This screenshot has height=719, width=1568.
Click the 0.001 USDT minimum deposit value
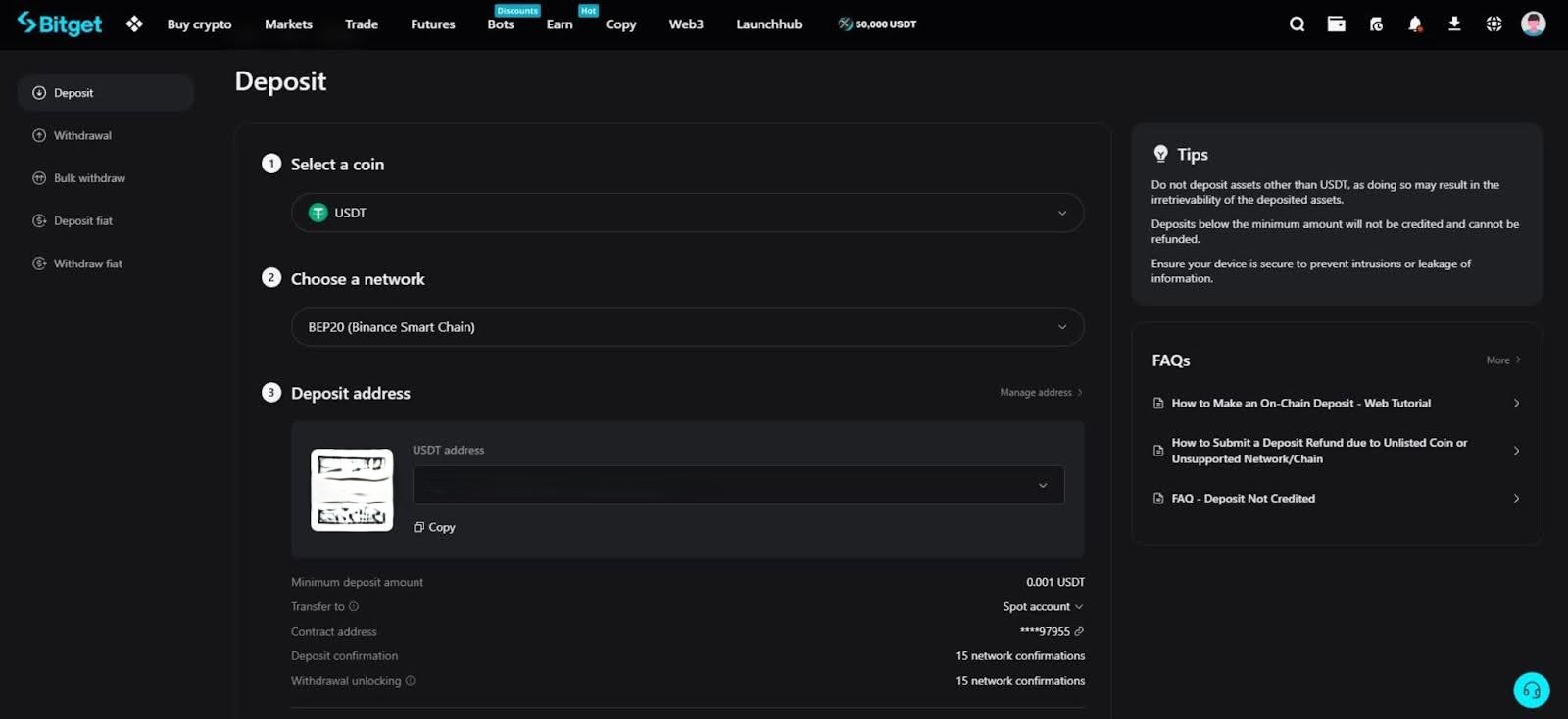1055,582
